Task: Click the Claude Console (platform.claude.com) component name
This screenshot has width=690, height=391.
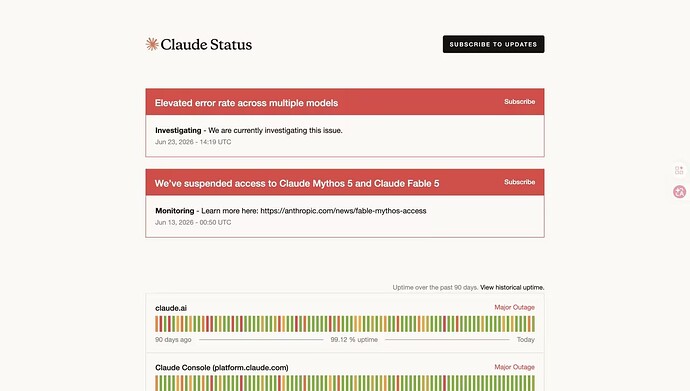Action: [x=222, y=368]
